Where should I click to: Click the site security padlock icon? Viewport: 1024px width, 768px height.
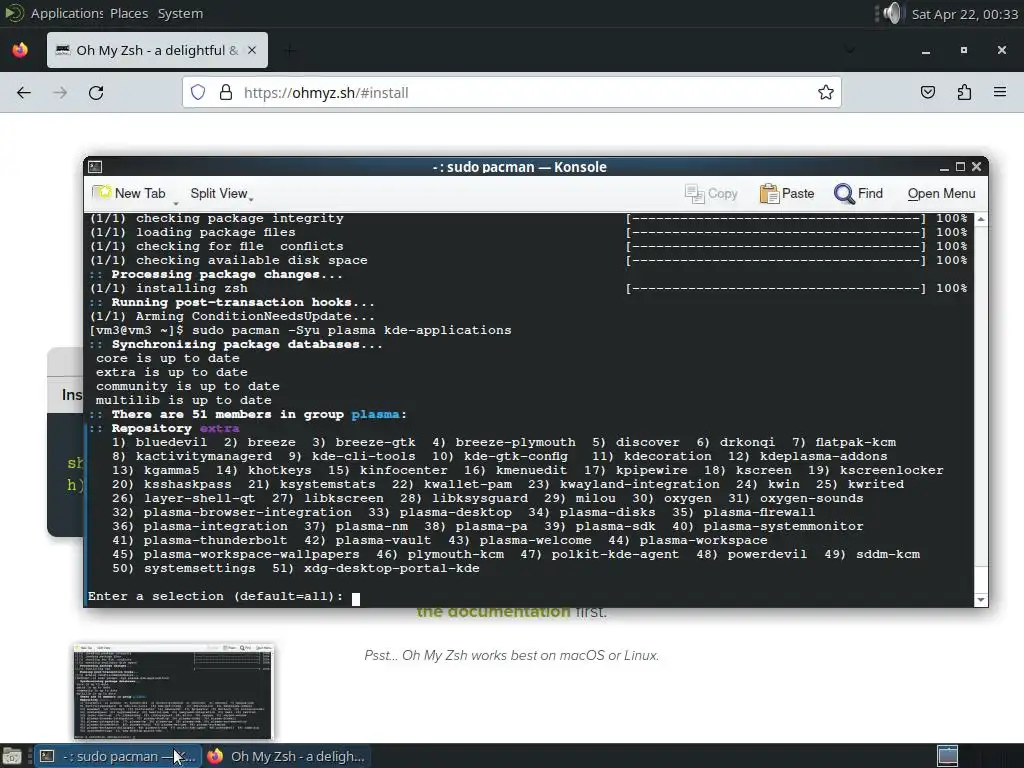(226, 93)
